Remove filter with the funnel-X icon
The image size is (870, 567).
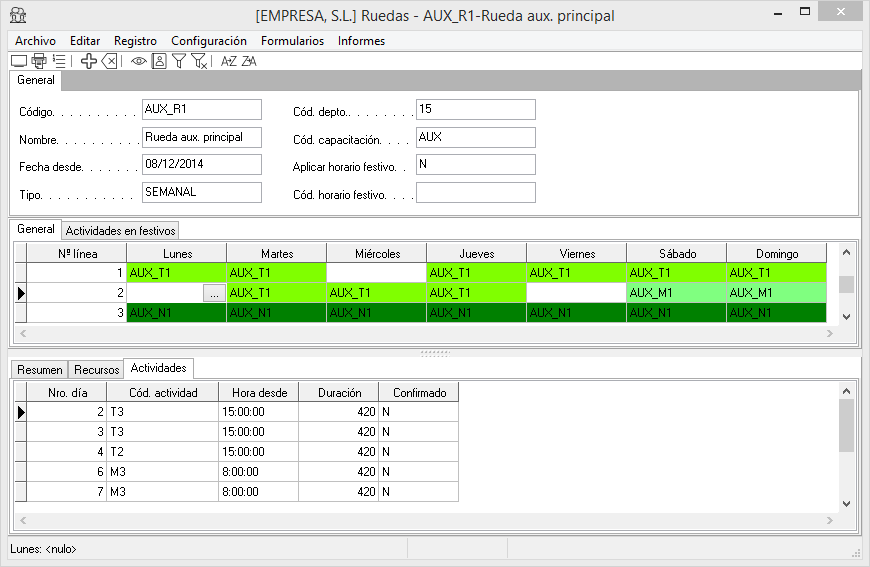[x=200, y=61]
